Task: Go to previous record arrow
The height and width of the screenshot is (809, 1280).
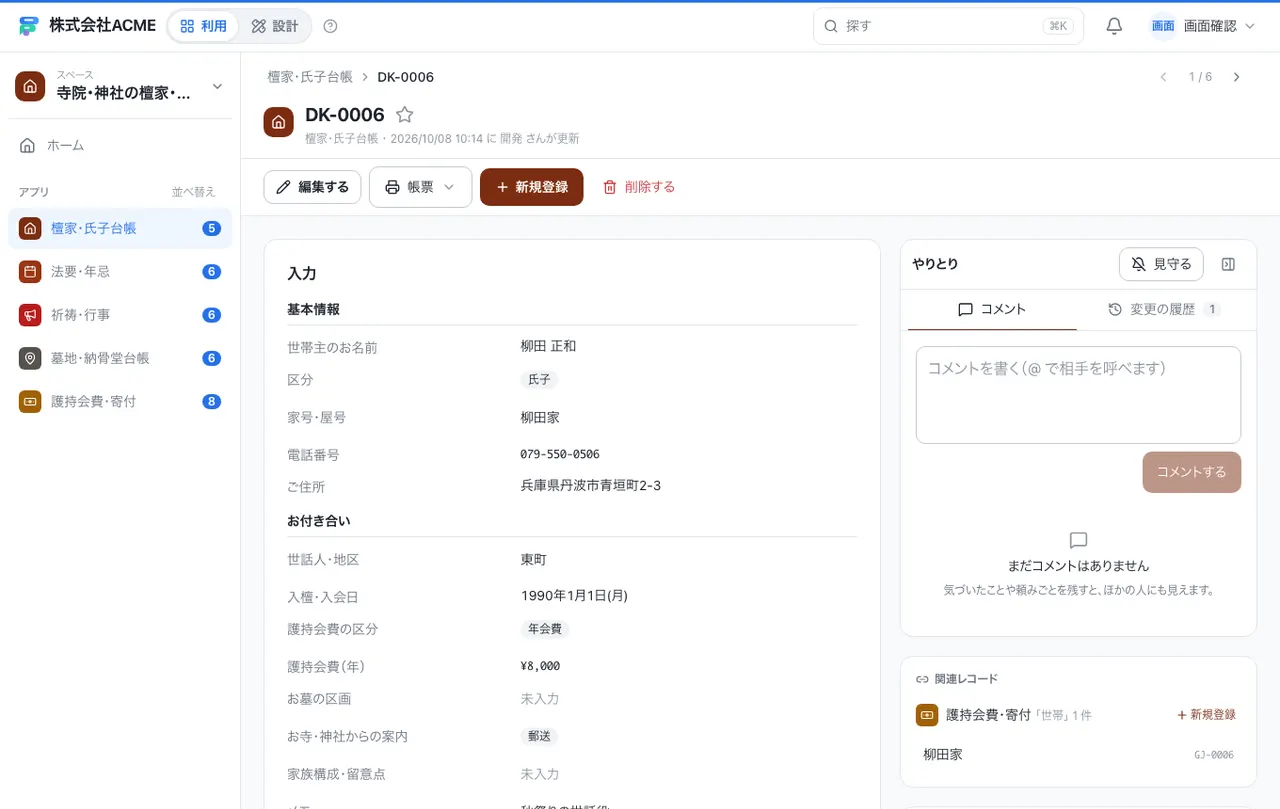Action: tap(1163, 77)
